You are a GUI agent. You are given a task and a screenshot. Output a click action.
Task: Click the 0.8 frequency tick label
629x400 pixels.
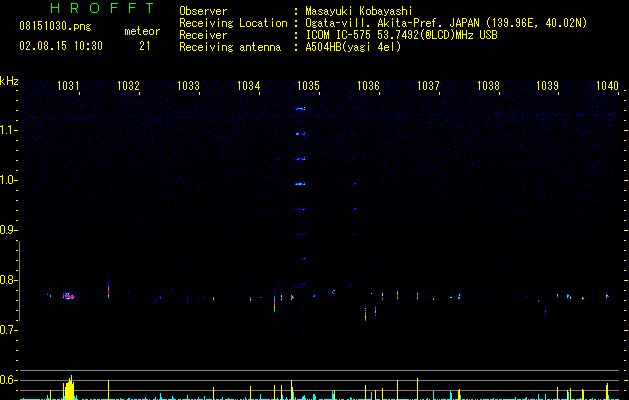(7, 280)
